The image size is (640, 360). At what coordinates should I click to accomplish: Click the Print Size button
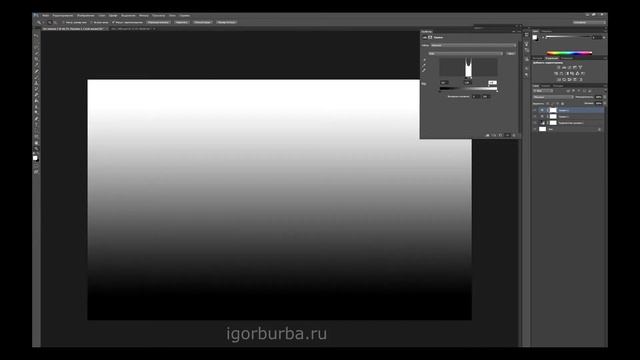pos(226,22)
